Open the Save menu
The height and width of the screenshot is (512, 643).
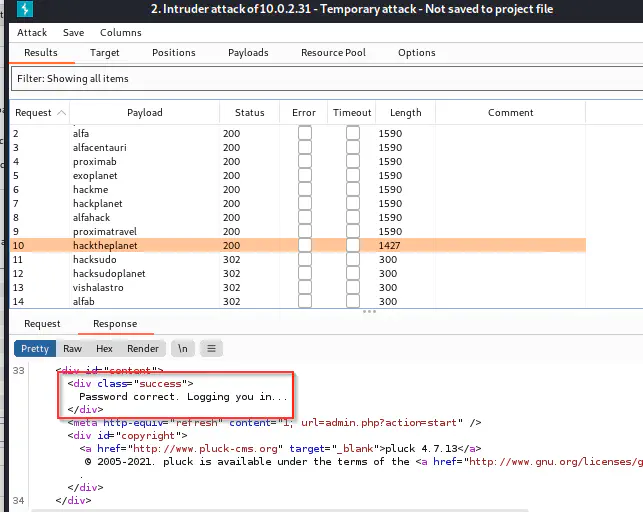click(x=74, y=33)
